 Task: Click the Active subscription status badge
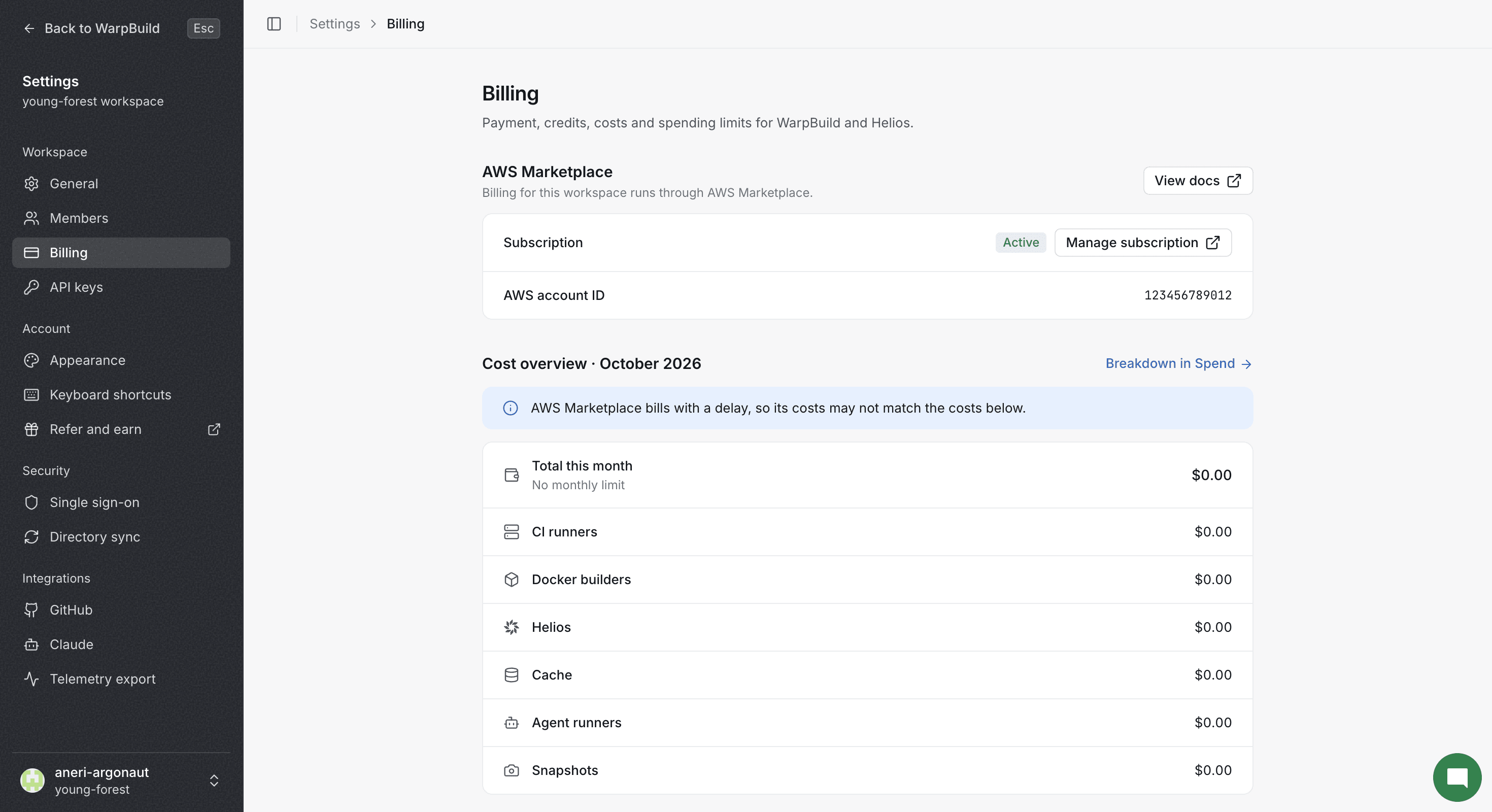point(1021,243)
